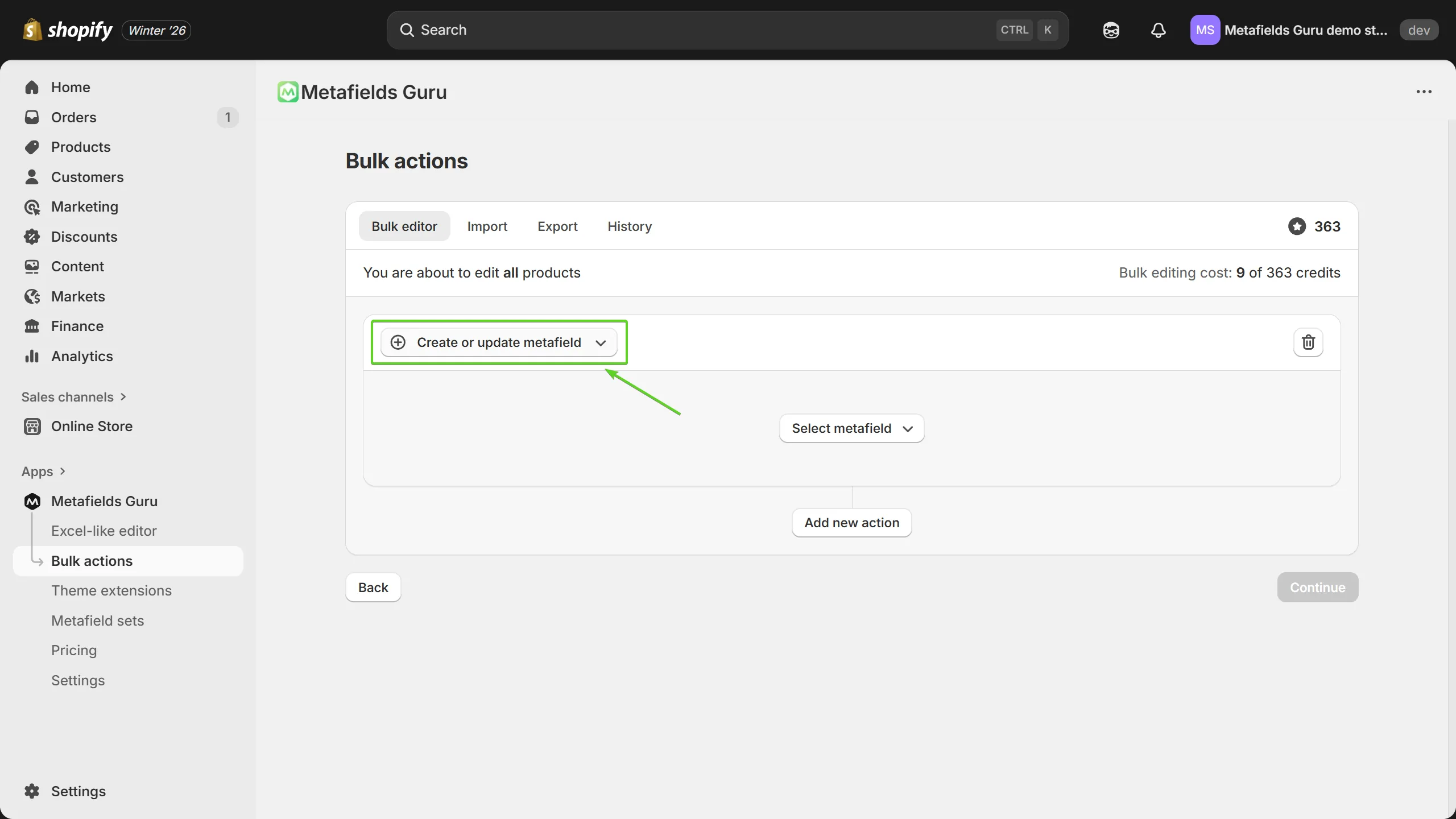Open Metafield sets in the sidebar
The height and width of the screenshot is (819, 1456).
98,621
